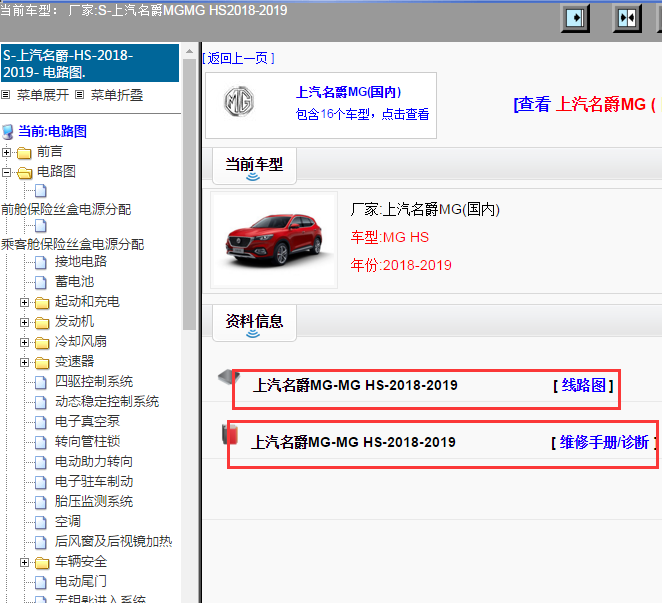Expand the 发动机 folder
This screenshot has height=603, width=662.
point(24,322)
